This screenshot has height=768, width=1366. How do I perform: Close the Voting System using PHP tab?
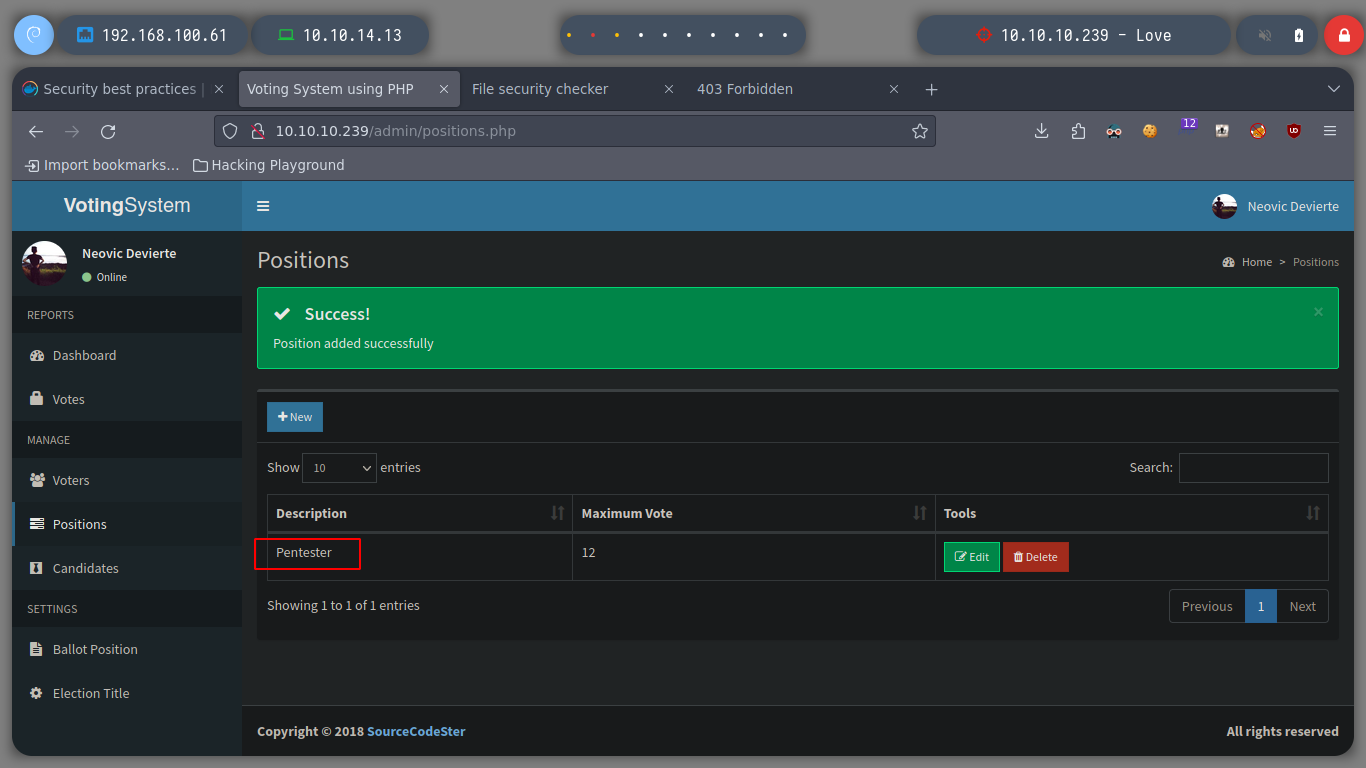pyautogui.click(x=444, y=89)
